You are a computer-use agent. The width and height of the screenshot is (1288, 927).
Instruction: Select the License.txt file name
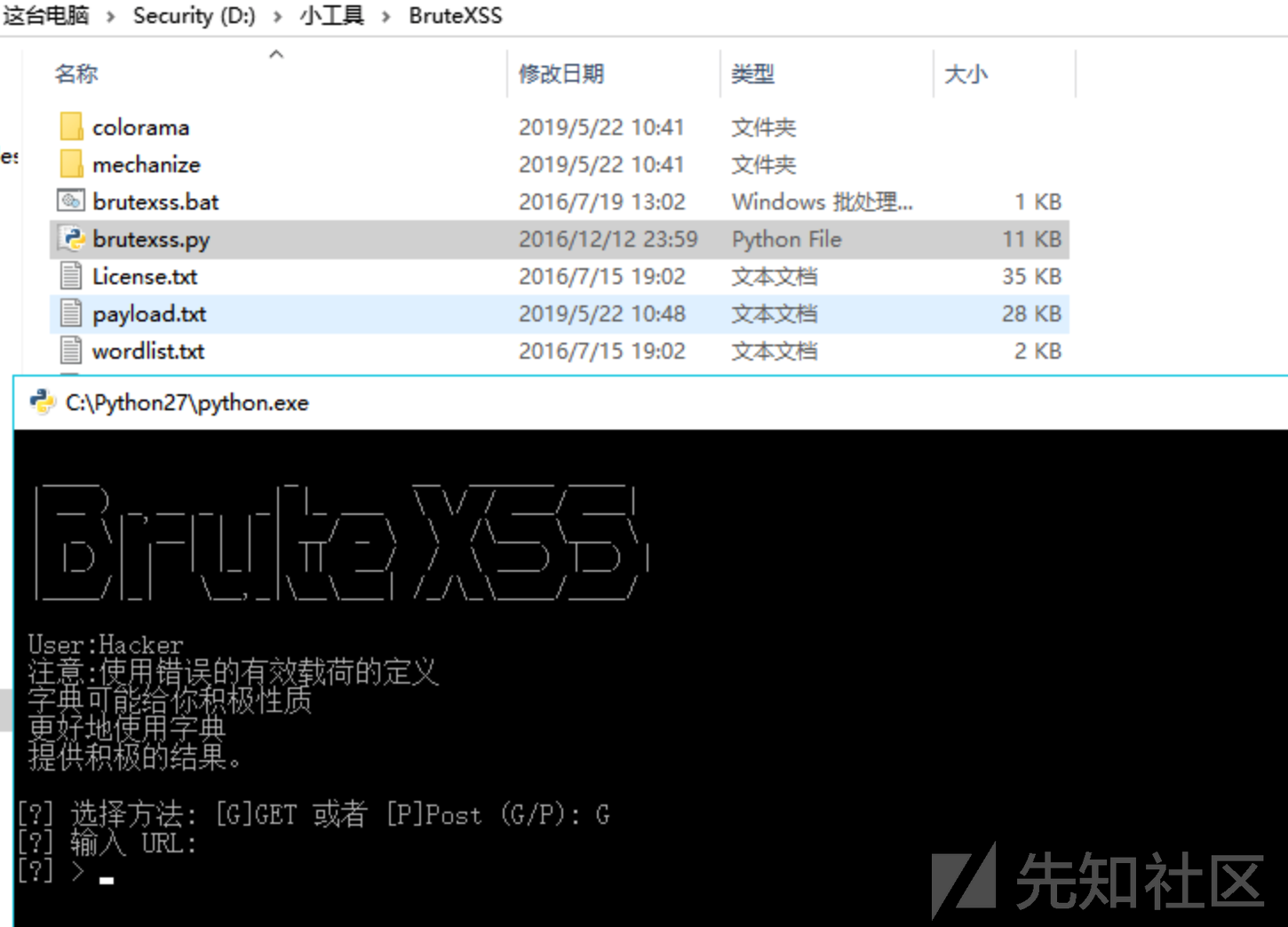pyautogui.click(x=145, y=276)
